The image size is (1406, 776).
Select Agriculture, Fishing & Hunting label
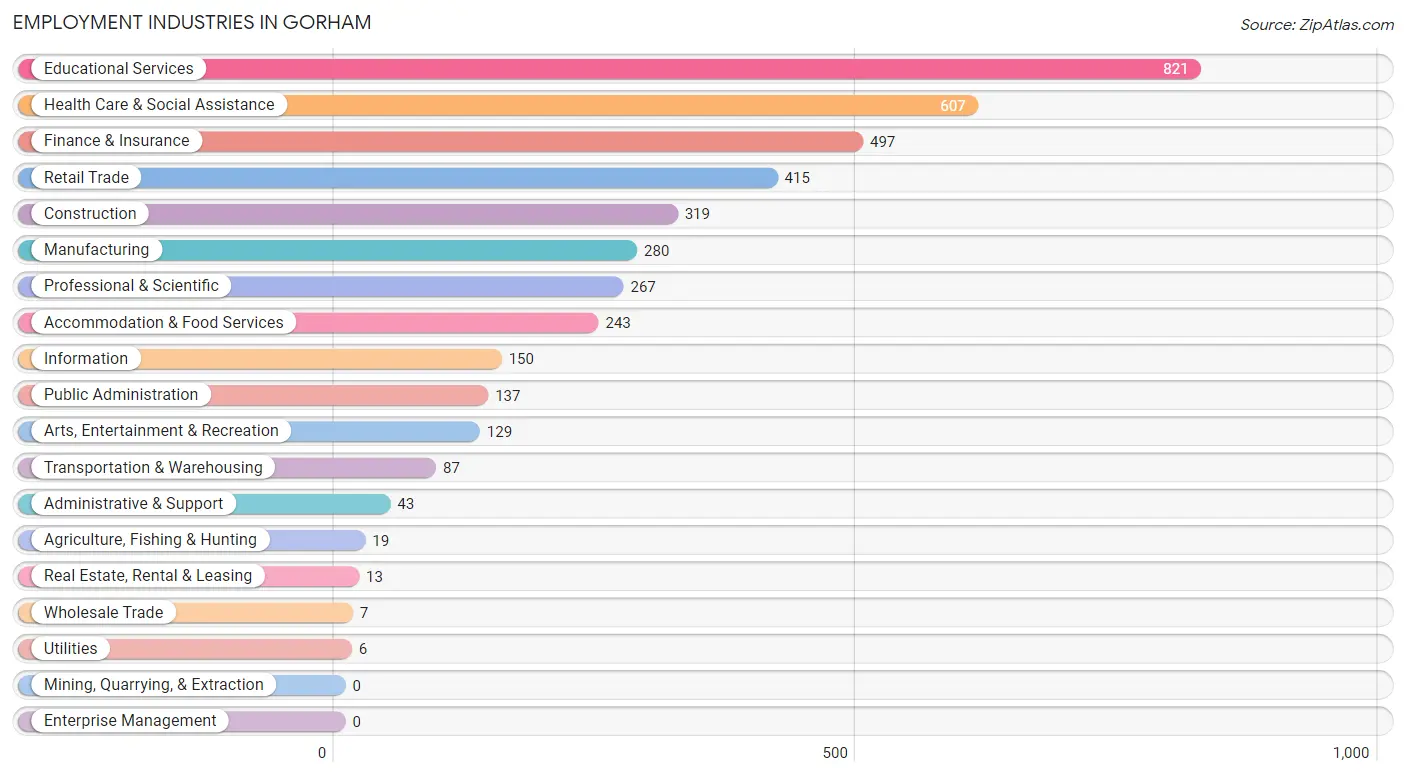(x=150, y=540)
